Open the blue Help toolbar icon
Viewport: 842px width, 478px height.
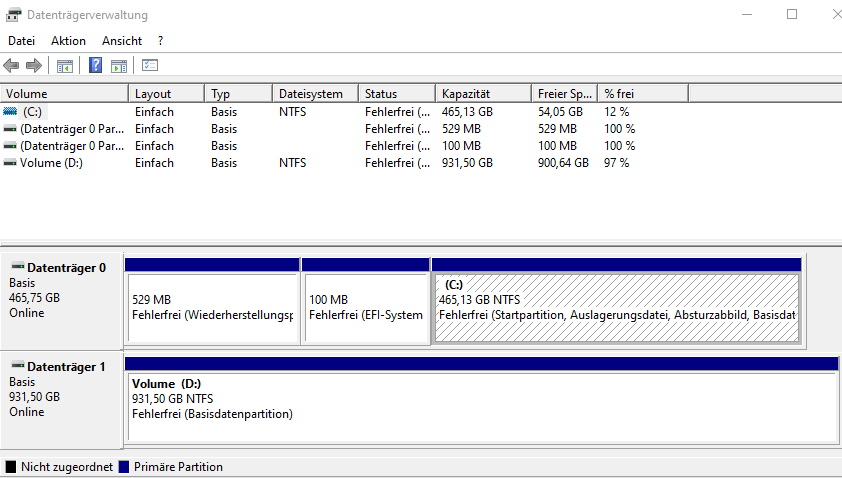click(96, 66)
